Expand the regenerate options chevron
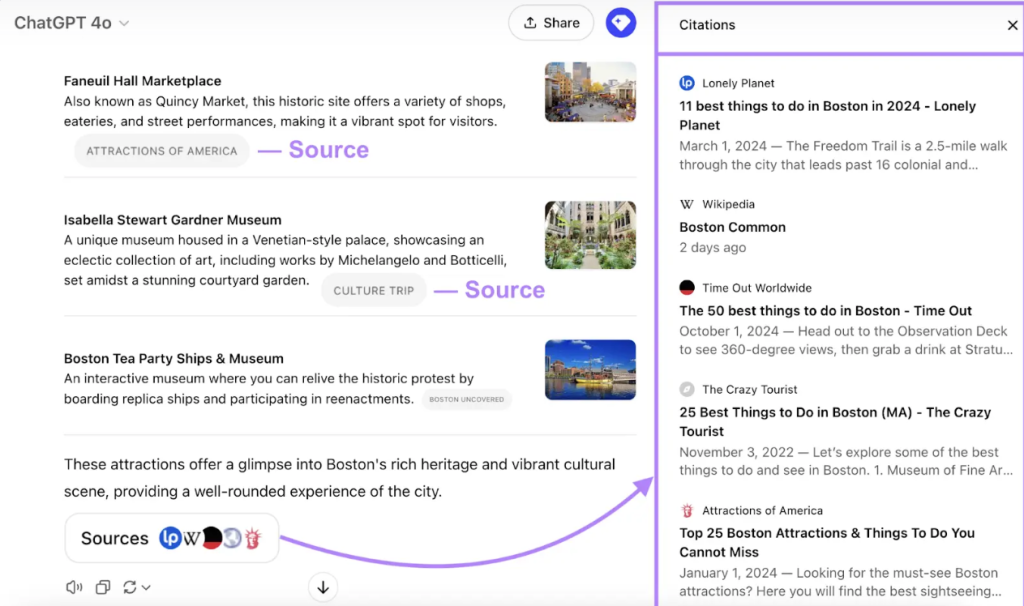This screenshot has width=1024, height=606. click(x=146, y=588)
